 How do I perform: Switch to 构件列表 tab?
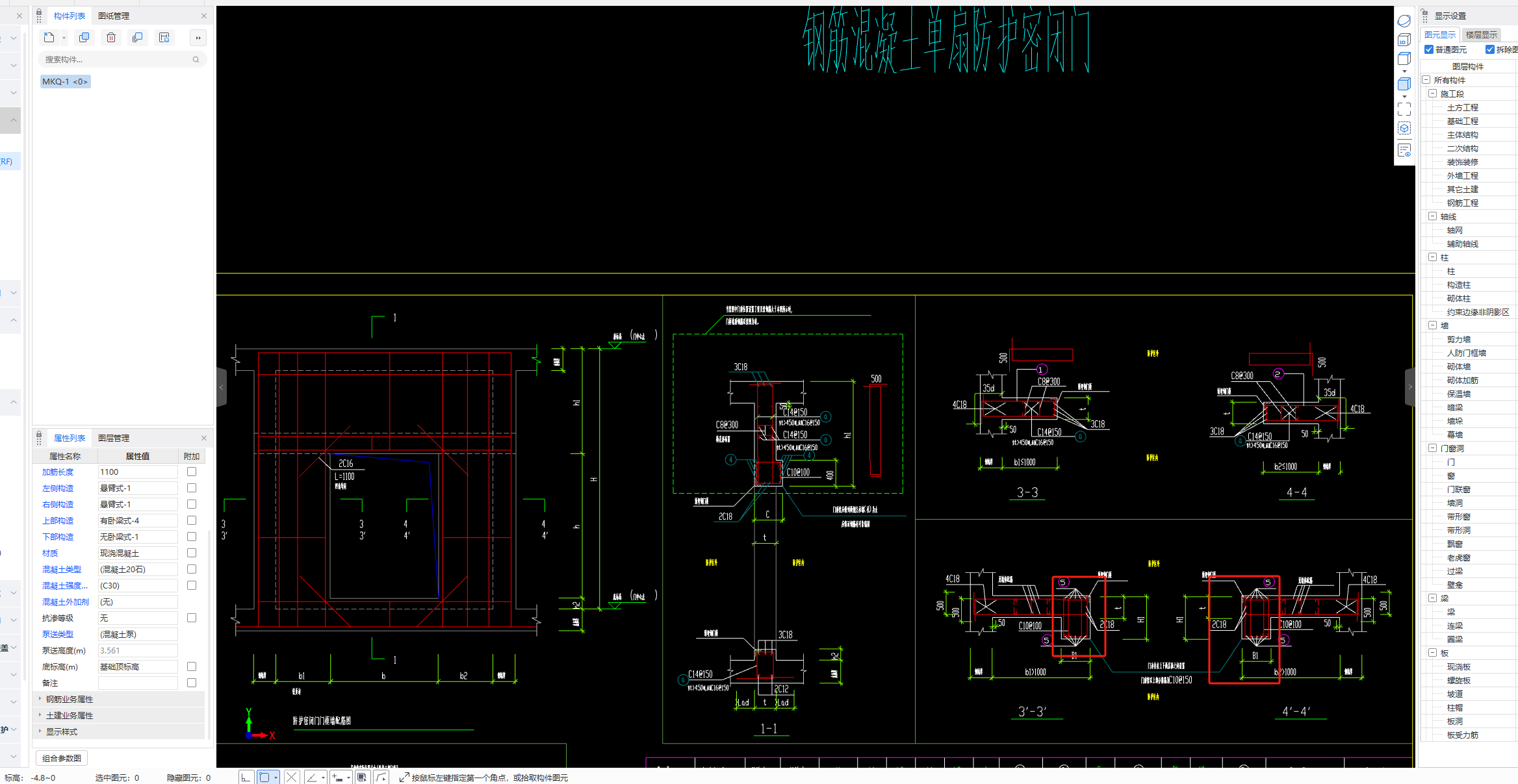70,16
